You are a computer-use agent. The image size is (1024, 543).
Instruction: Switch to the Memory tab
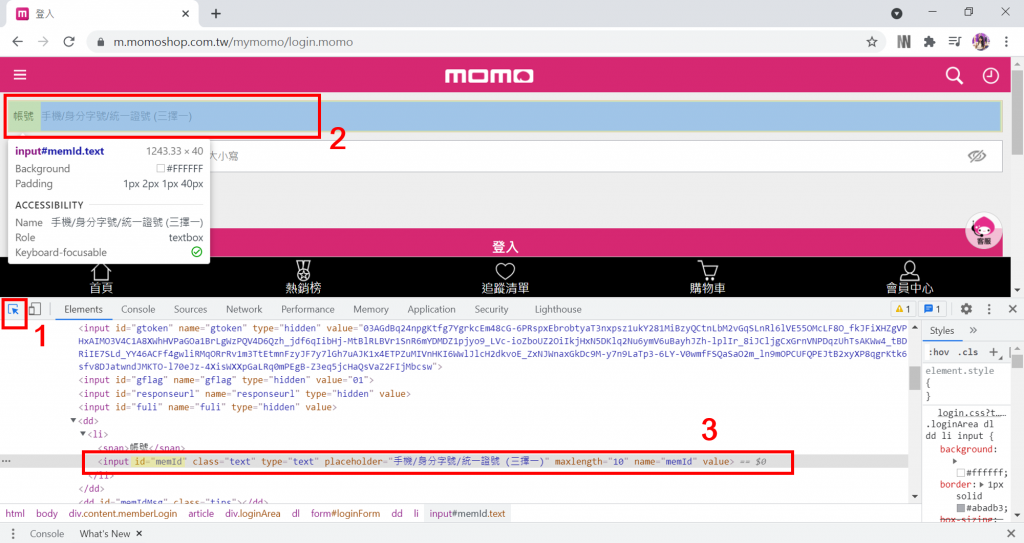tap(370, 309)
